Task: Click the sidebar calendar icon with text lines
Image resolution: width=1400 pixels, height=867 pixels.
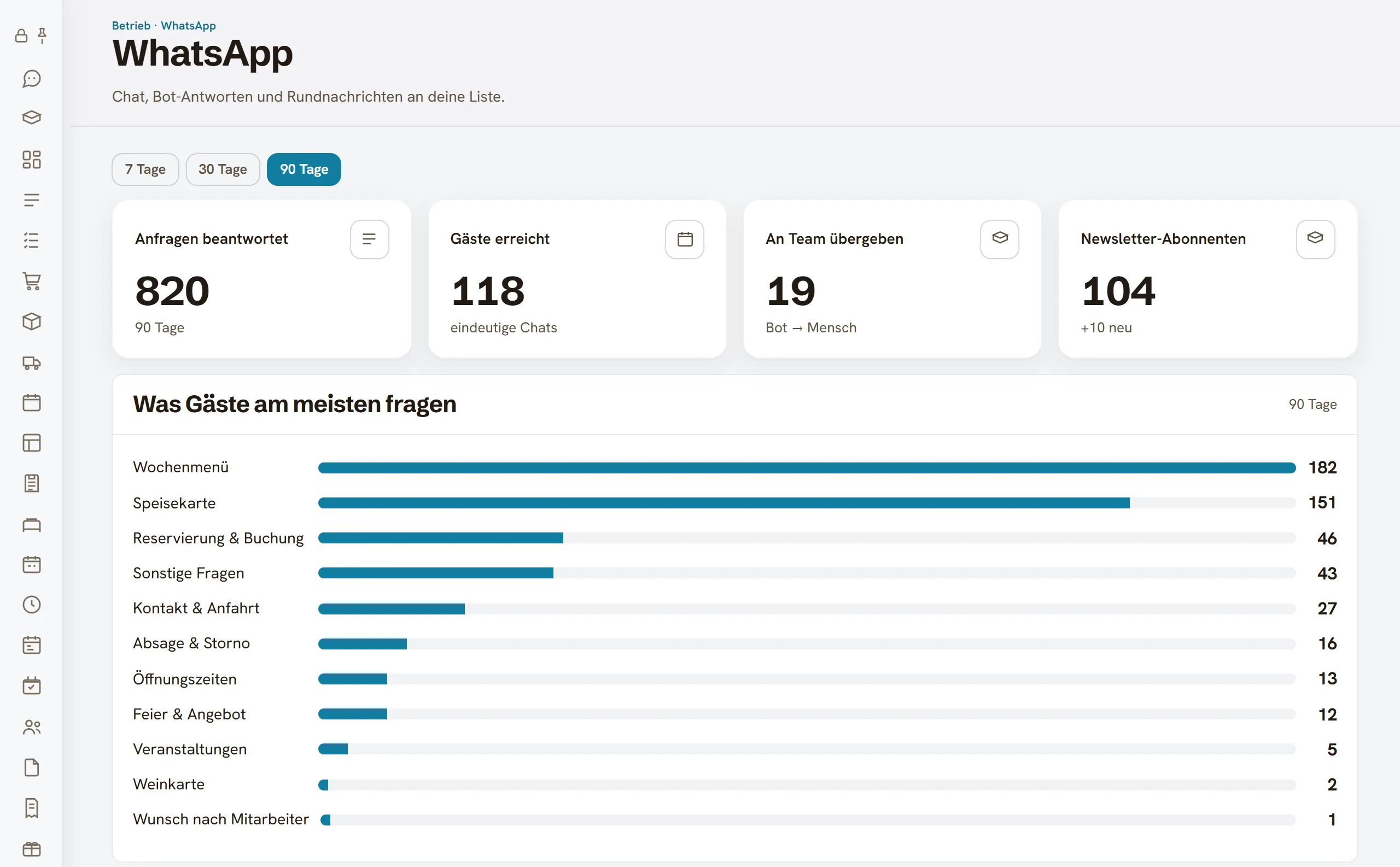Action: [32, 645]
